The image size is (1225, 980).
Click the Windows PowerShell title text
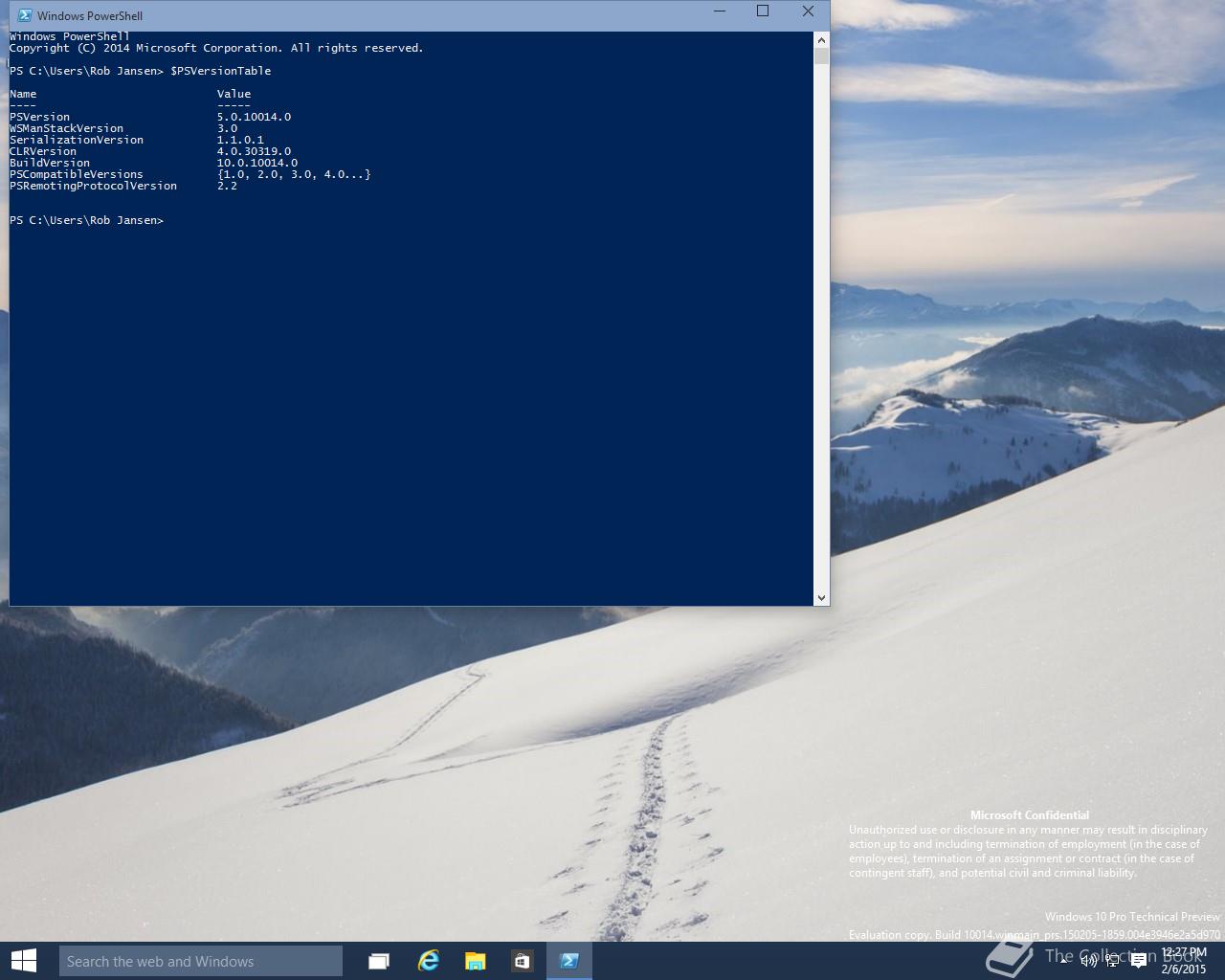(90, 15)
